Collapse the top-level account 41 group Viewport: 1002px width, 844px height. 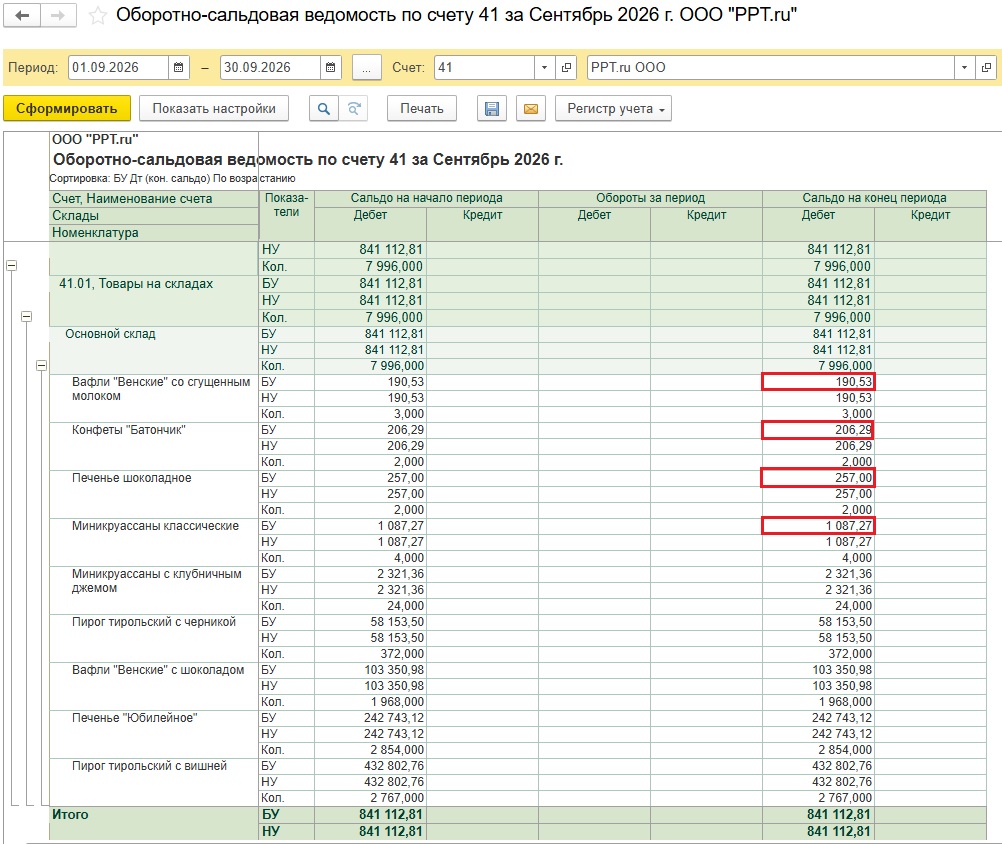(12, 265)
